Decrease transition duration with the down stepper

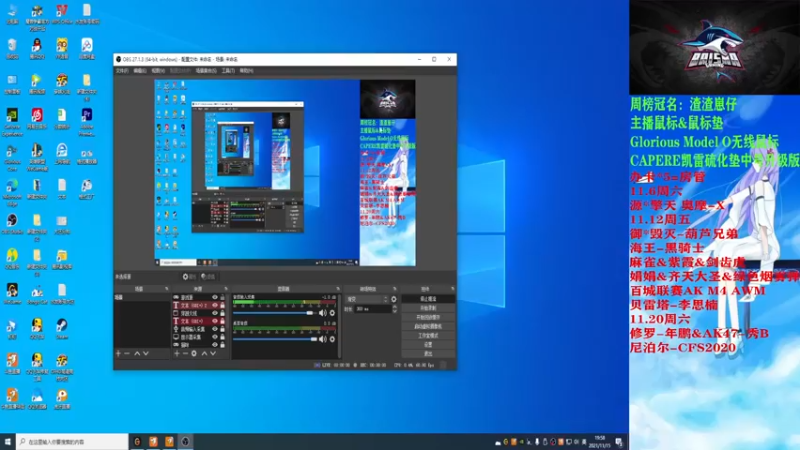tap(394, 311)
